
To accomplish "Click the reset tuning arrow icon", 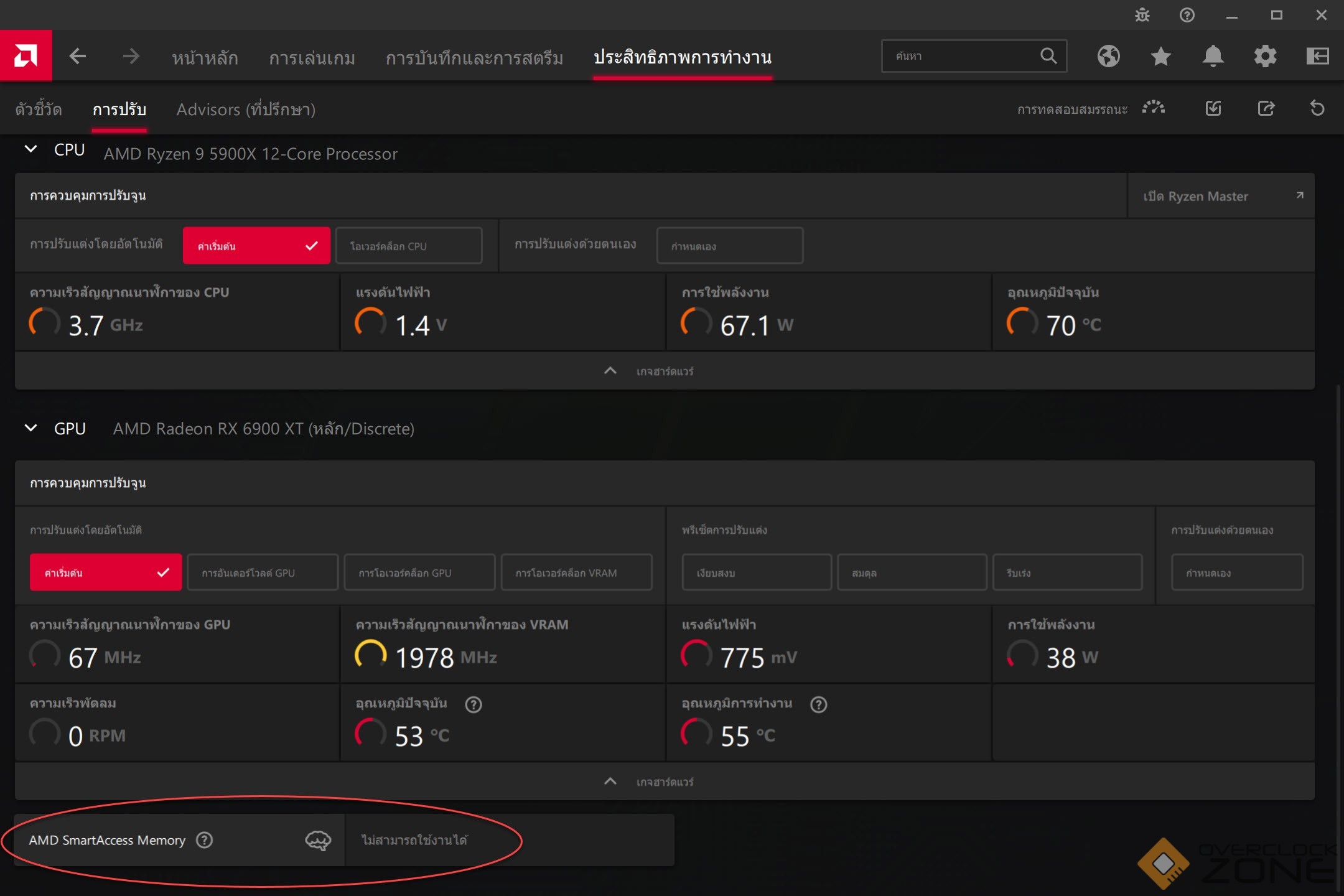I will tap(1317, 108).
